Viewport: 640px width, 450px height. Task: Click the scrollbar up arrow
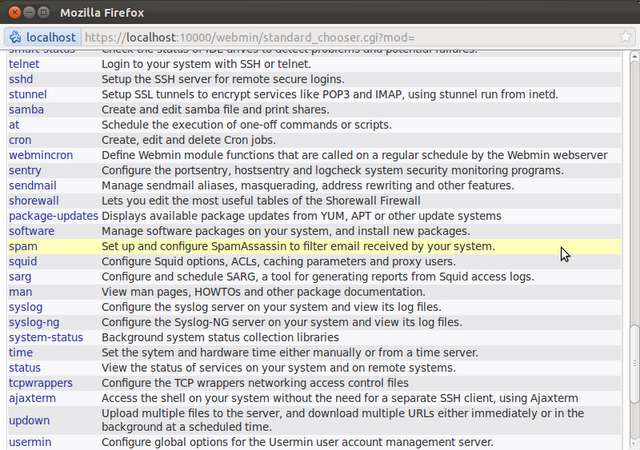pos(634,57)
